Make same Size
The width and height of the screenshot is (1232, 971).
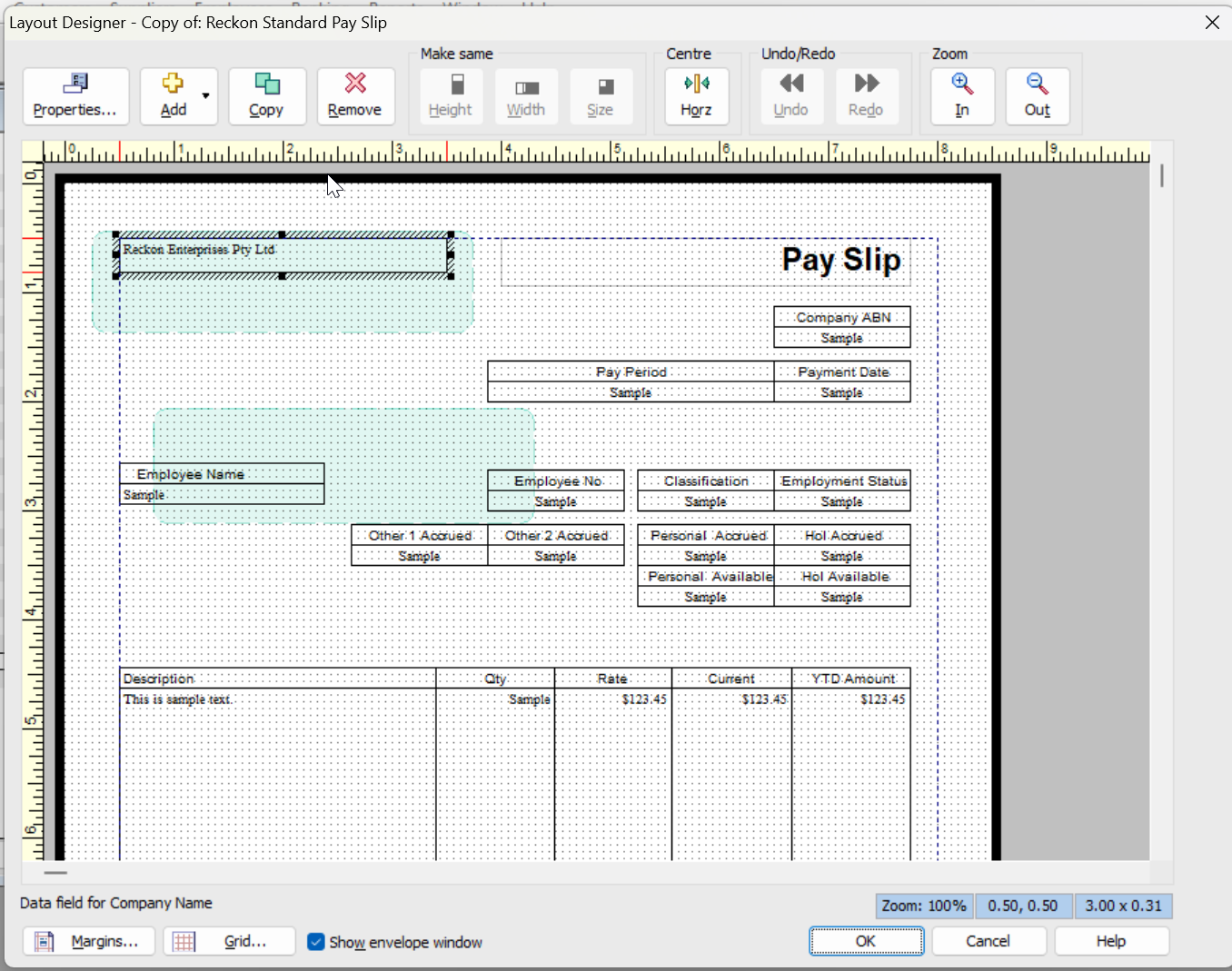(601, 96)
